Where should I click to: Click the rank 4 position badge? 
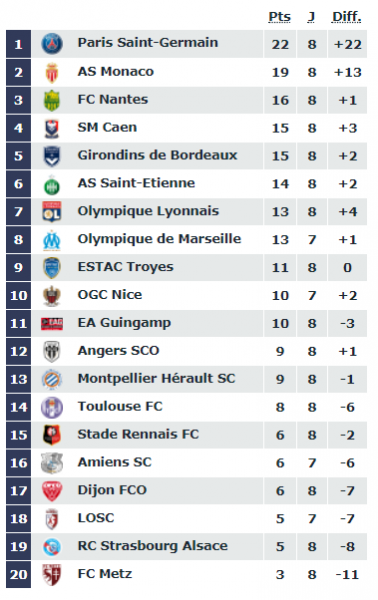(18, 128)
